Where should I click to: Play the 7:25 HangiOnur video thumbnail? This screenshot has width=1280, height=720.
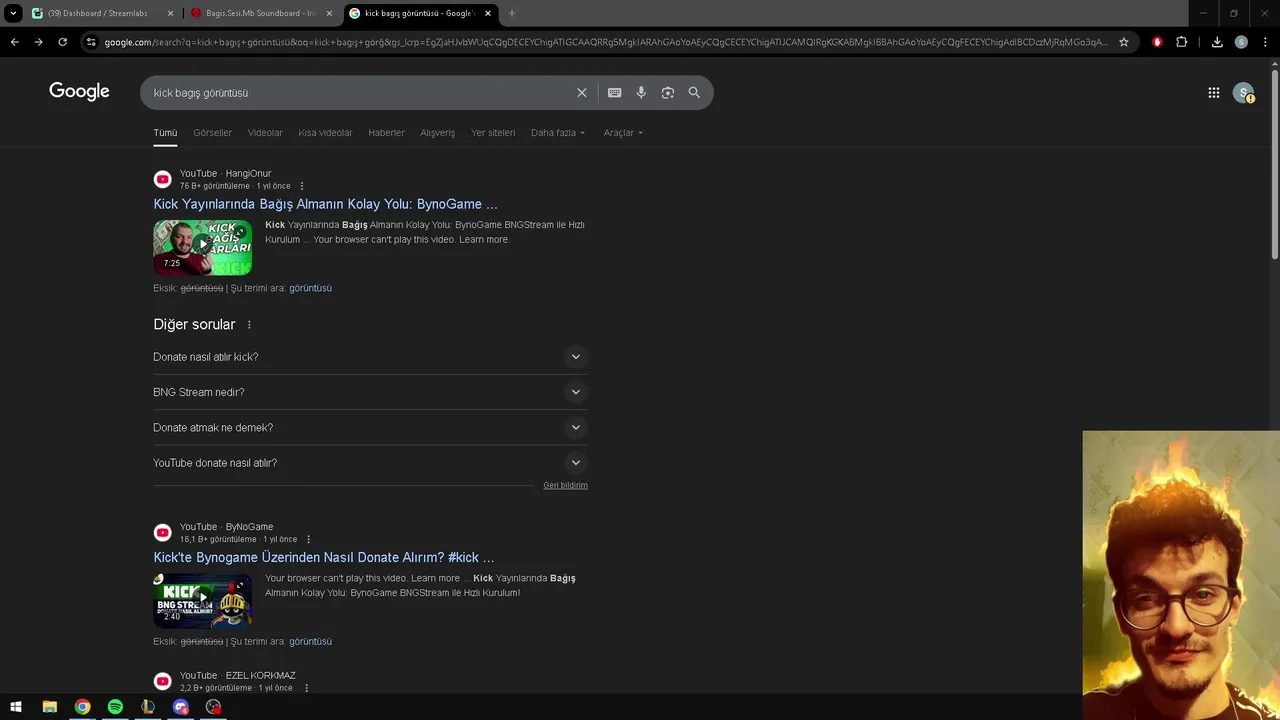203,247
